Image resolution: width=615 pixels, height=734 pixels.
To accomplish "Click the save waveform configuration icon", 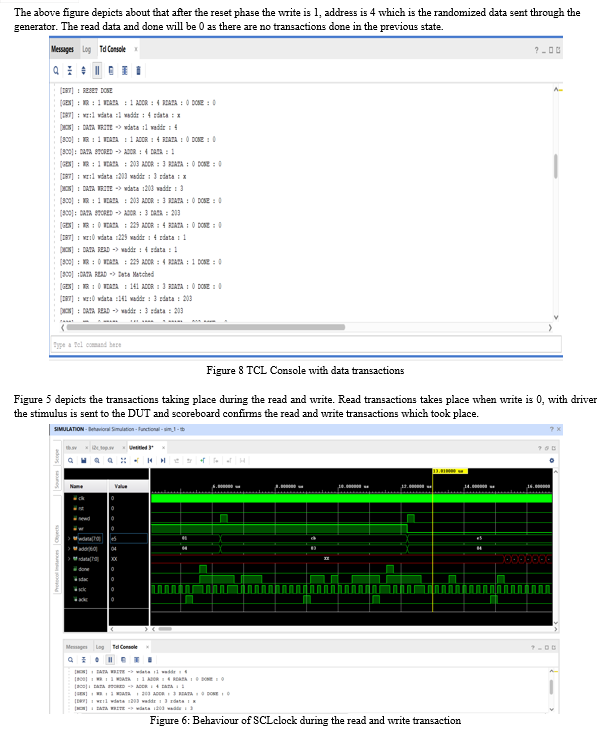I will (83, 461).
